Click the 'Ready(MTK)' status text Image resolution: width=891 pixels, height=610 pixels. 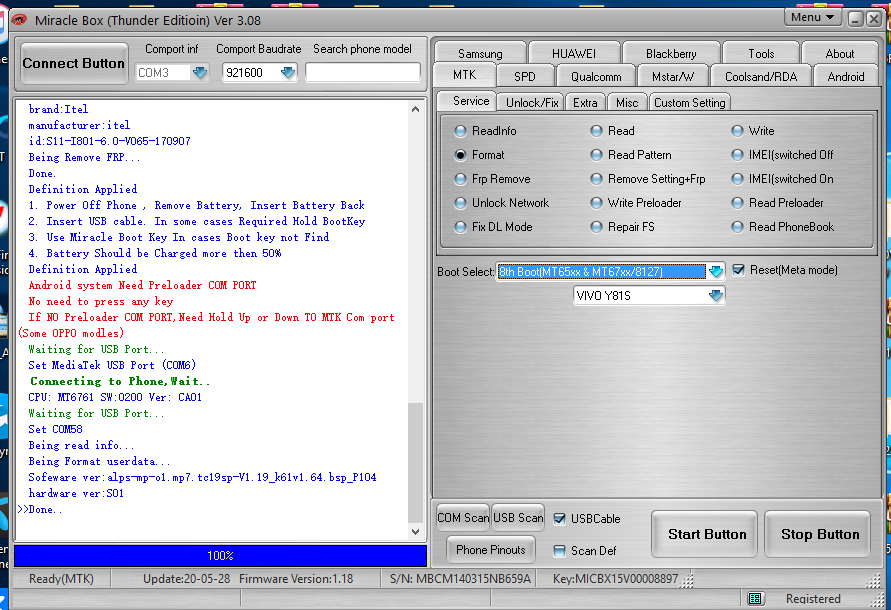[x=61, y=579]
